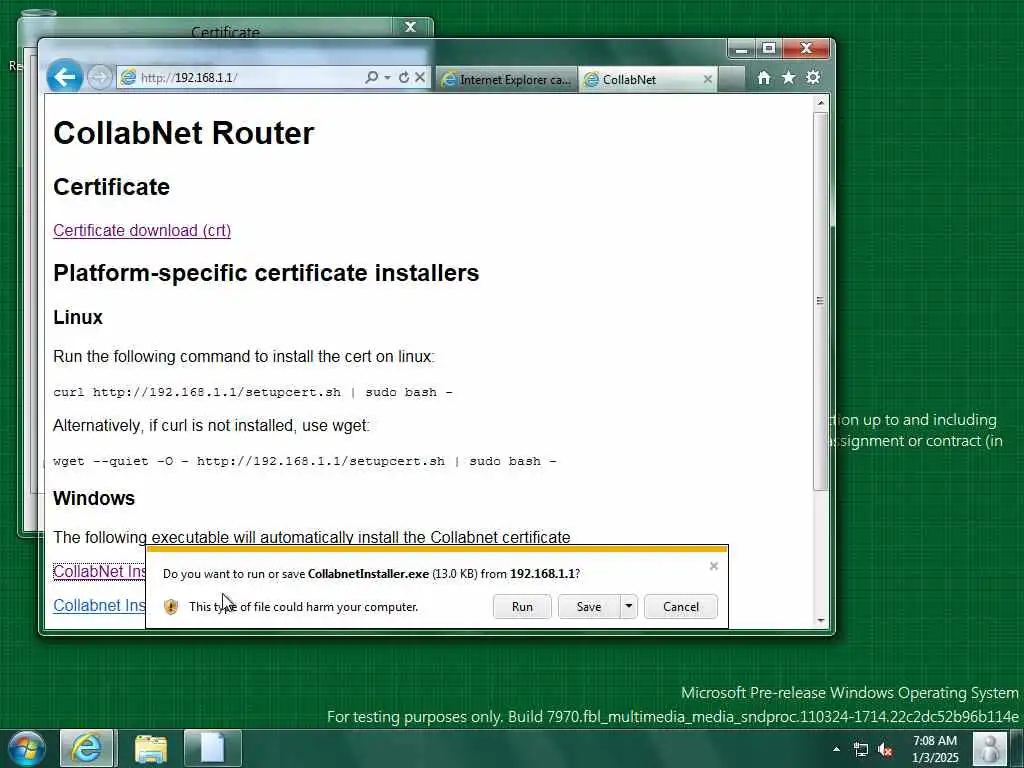Minimize the Internet Explorer window
Image resolution: width=1024 pixels, height=768 pixels.
(x=742, y=49)
